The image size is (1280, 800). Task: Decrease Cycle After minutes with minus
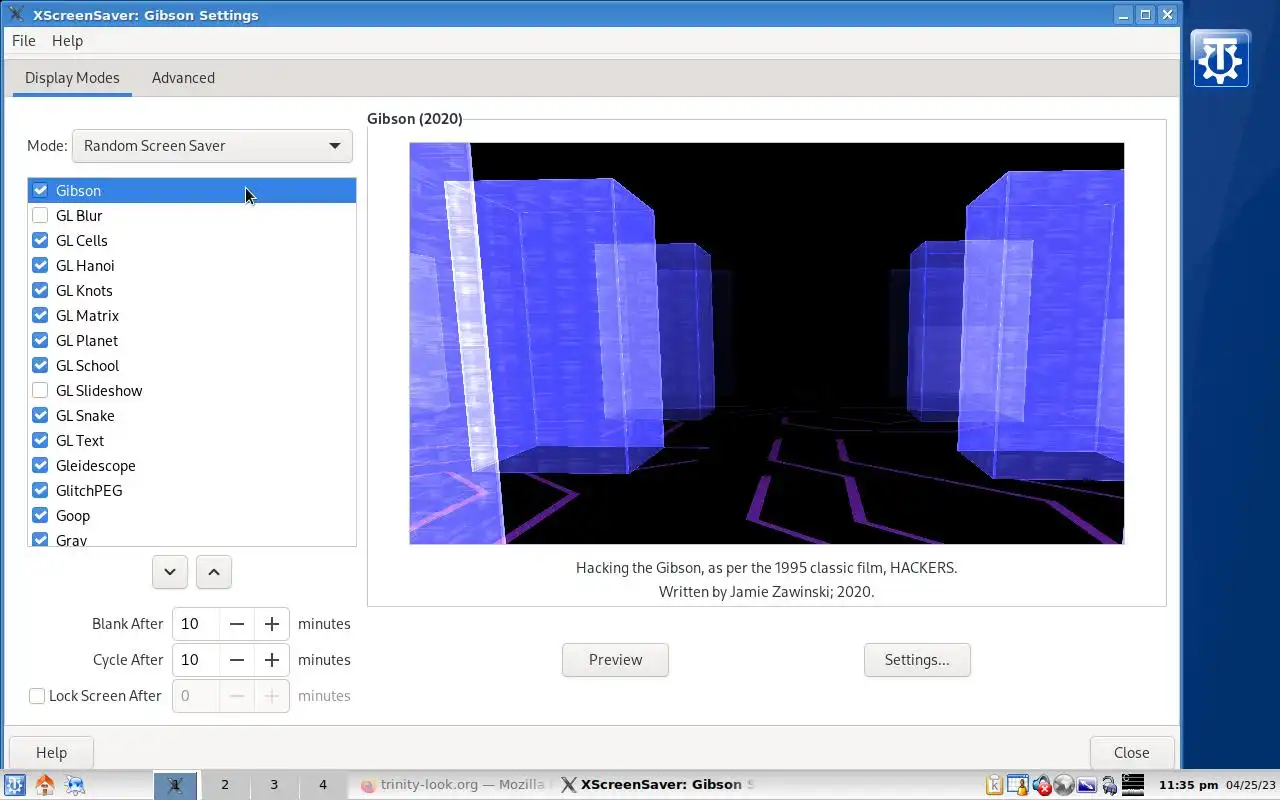(x=237, y=660)
